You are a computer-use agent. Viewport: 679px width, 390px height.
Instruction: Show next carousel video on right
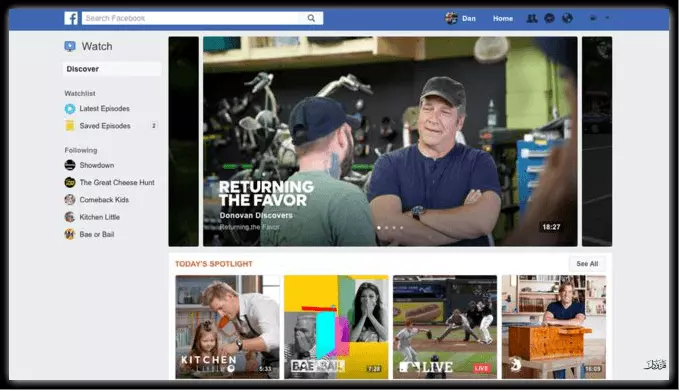[597, 142]
